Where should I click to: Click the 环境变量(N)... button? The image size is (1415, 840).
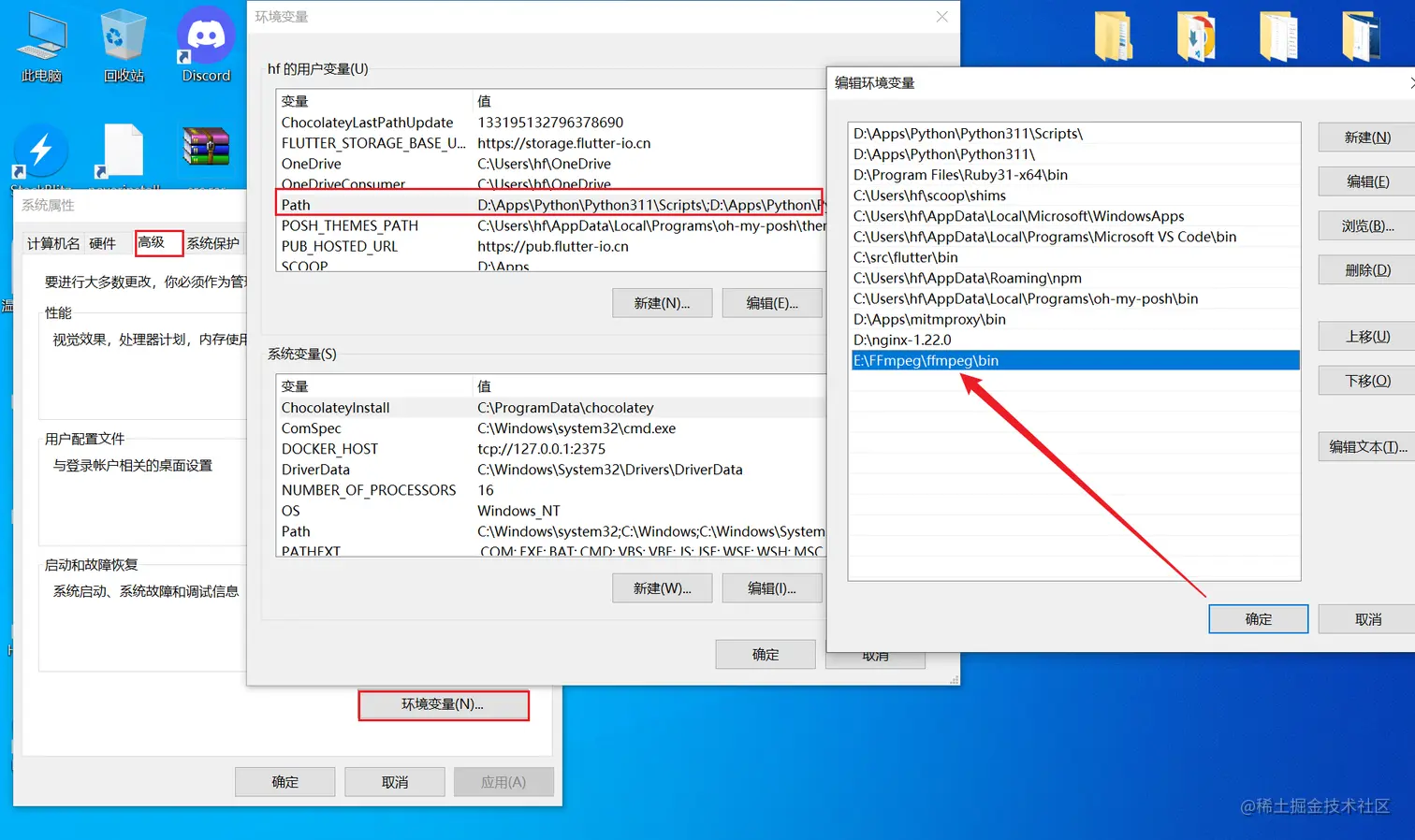pos(444,705)
